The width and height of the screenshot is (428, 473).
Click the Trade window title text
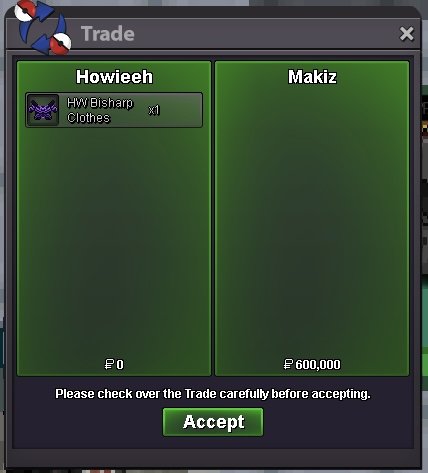pyautogui.click(x=108, y=34)
